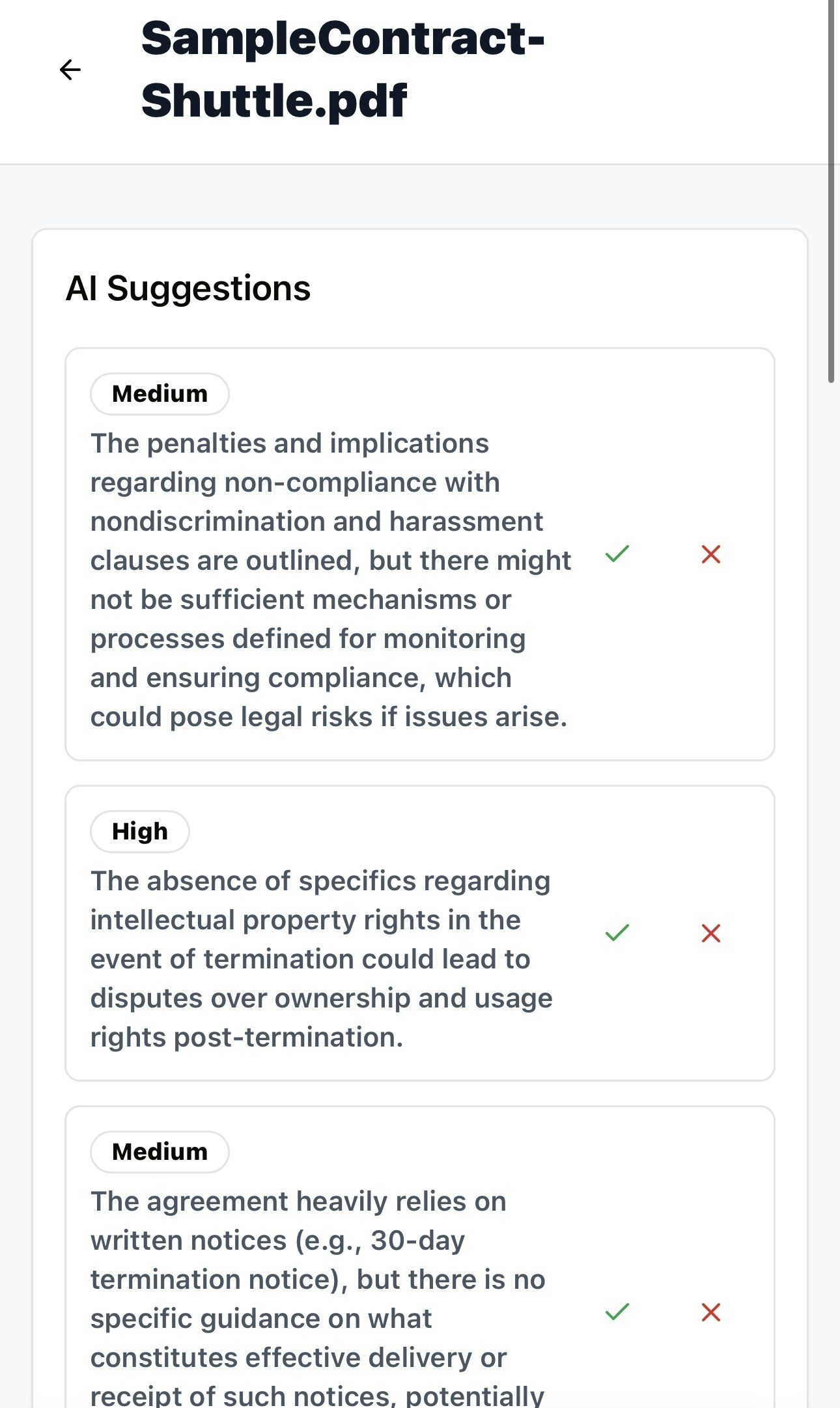Dismiss the written notices suggestion
840x1408 pixels.
click(710, 1312)
